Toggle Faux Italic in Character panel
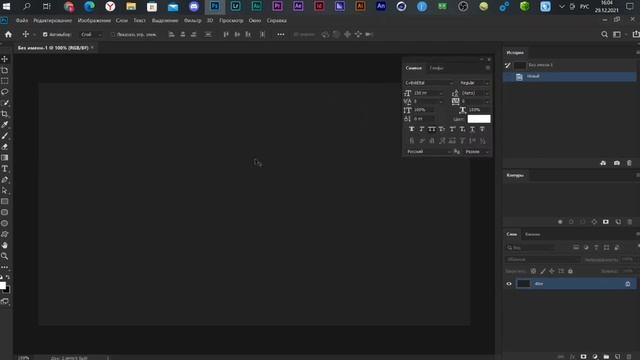 pos(422,129)
